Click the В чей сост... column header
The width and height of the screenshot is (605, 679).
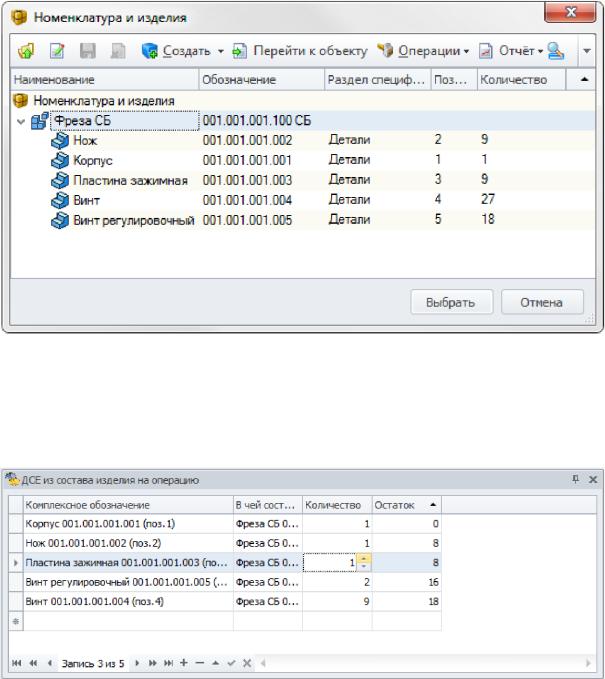click(x=268, y=505)
